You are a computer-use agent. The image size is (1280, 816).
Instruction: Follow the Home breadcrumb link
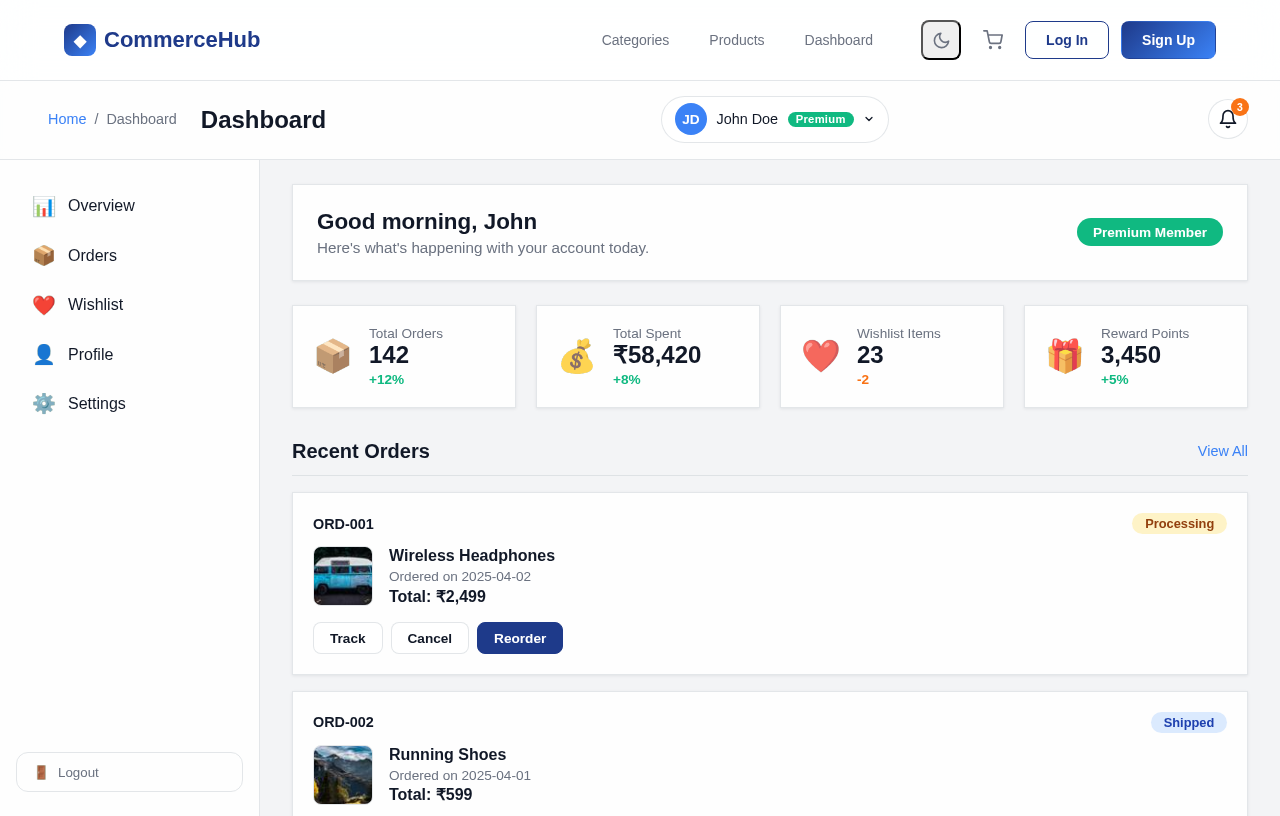point(67,119)
